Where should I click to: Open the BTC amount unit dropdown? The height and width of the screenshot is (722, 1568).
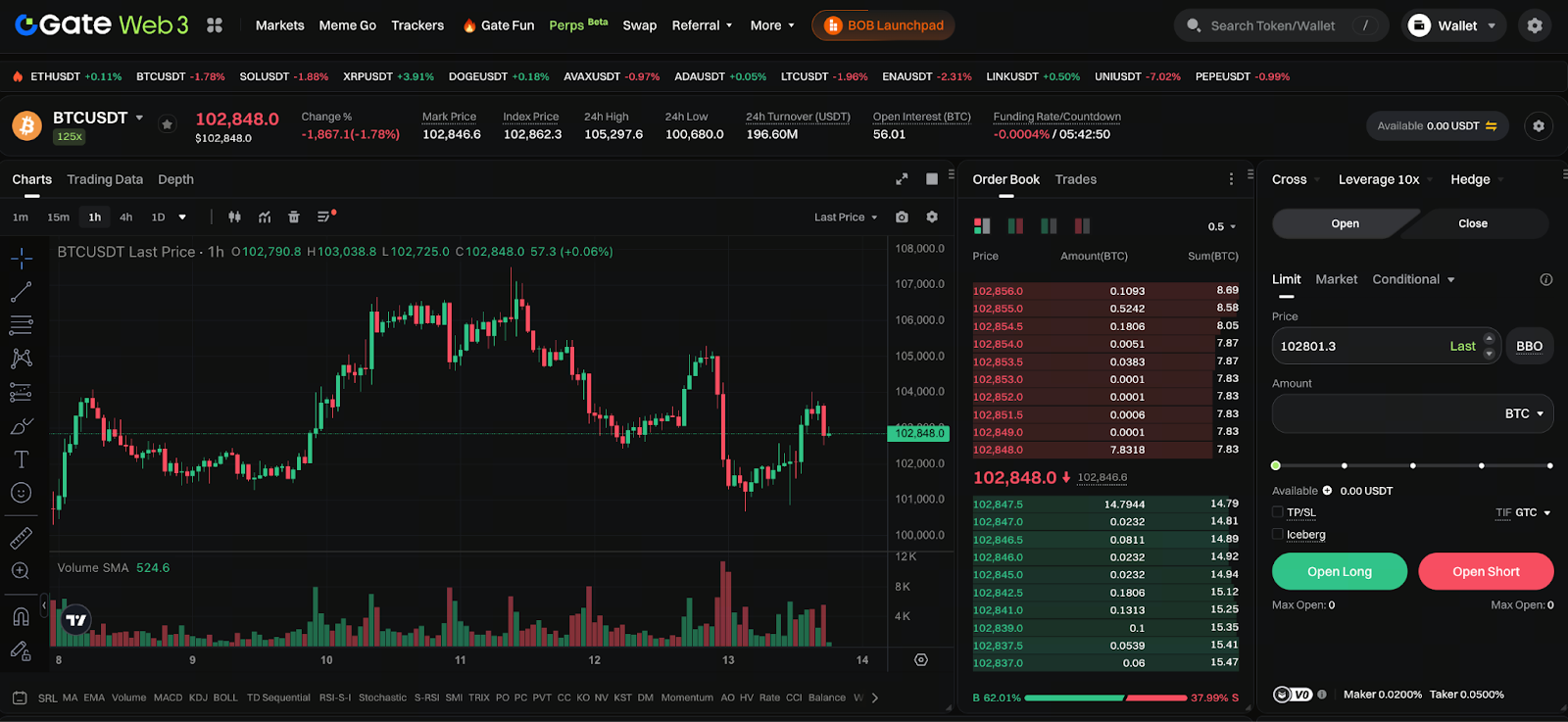point(1525,413)
